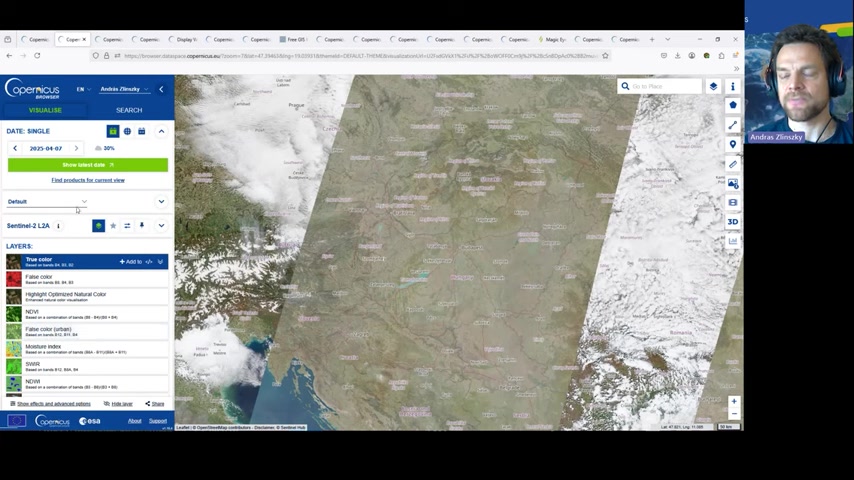This screenshot has width=854, height=480.
Task: Toggle the compare layers icon
Action: [127, 226]
